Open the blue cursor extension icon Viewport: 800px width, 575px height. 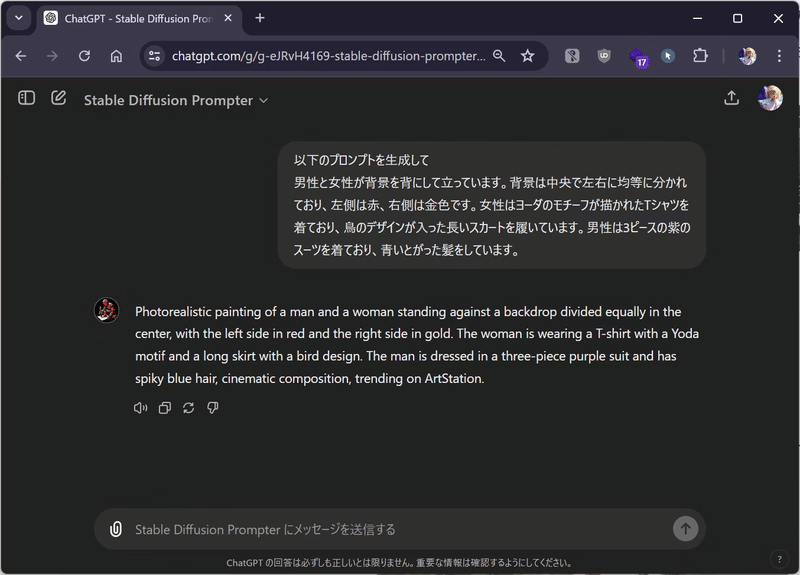668,56
